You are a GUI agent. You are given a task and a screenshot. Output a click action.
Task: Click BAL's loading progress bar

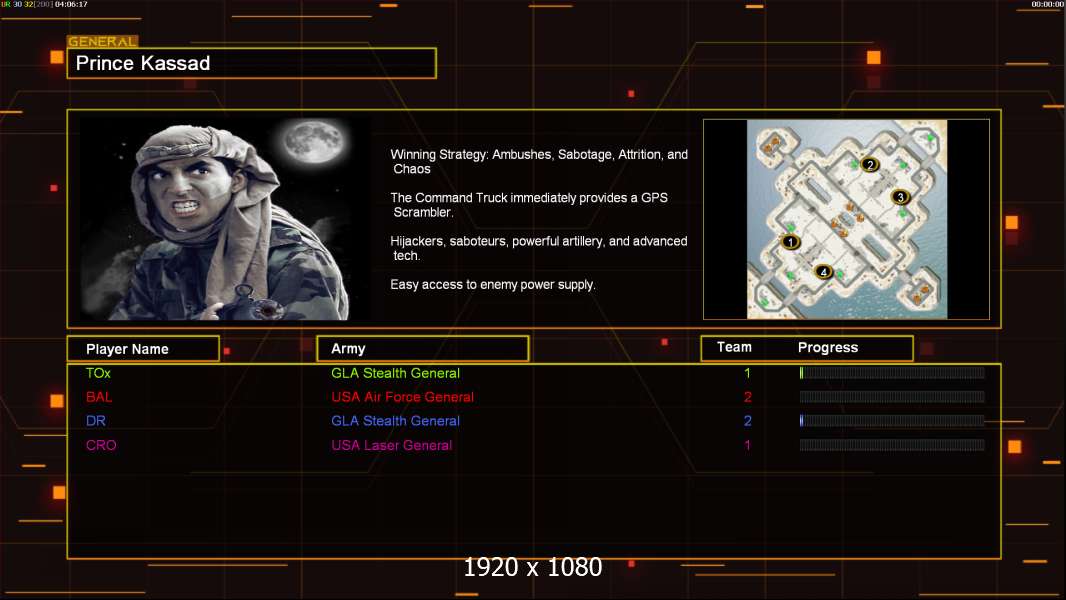(x=892, y=397)
